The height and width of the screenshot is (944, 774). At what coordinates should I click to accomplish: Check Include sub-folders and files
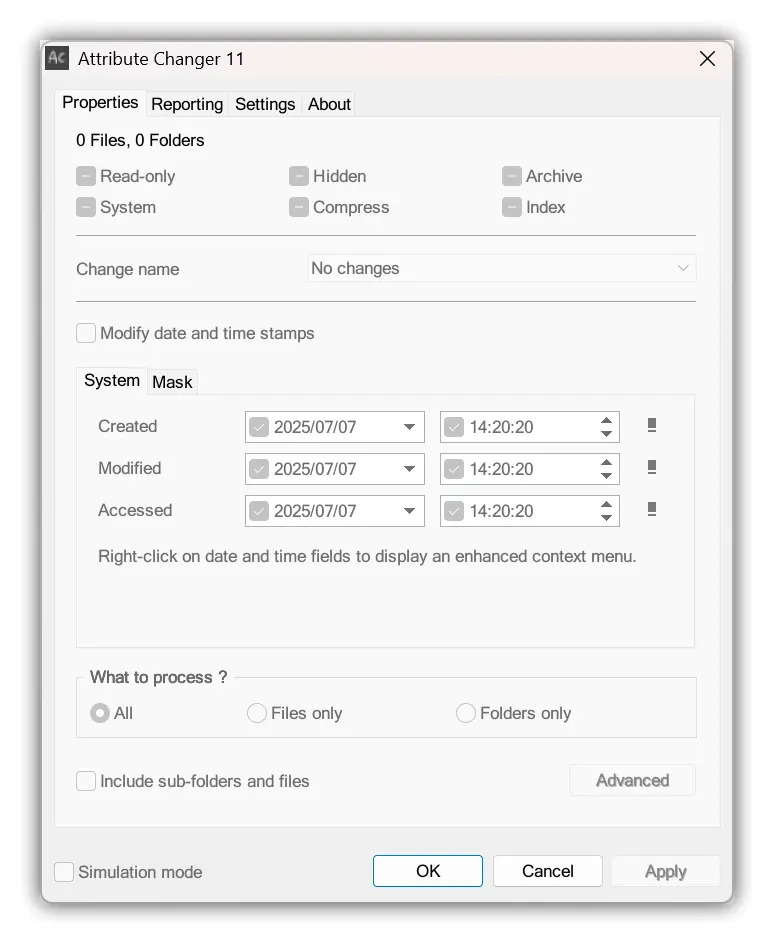coord(86,781)
